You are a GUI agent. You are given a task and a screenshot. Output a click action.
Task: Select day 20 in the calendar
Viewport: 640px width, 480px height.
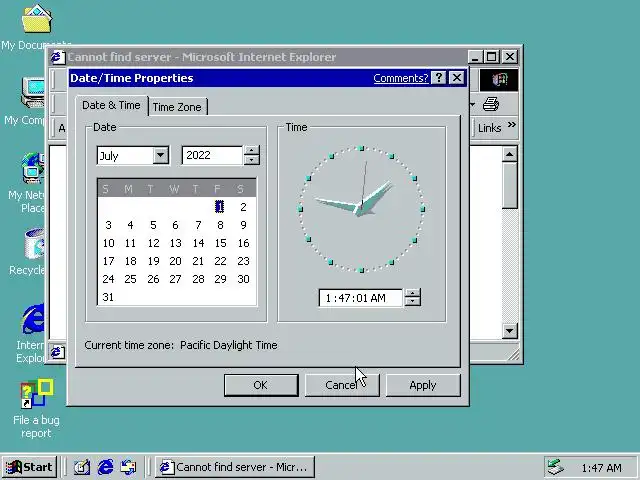pos(176,261)
